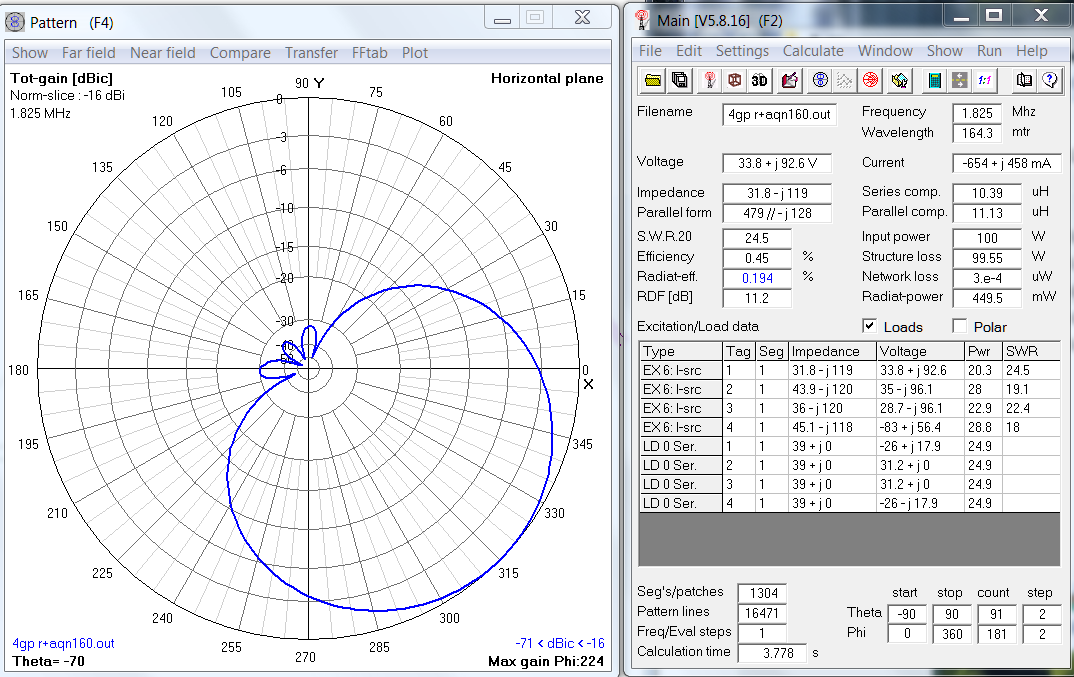The width and height of the screenshot is (1074, 677).
Task: Open the Far field menu
Action: click(88, 53)
